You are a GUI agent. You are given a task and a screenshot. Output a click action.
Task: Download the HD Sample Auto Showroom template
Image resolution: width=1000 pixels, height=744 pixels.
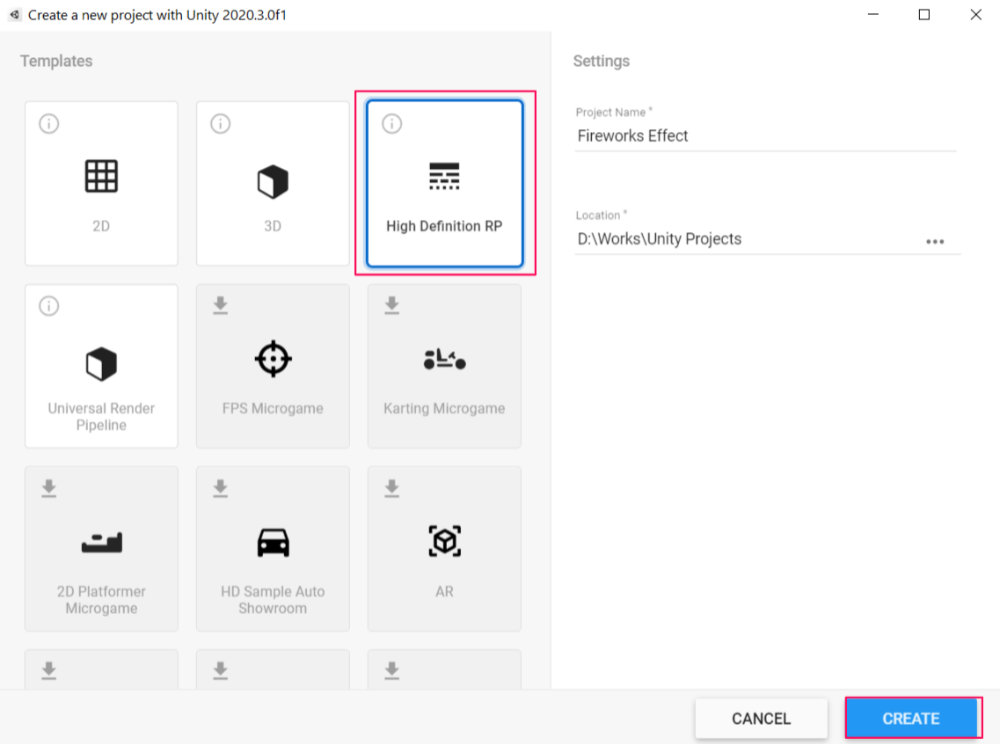(220, 488)
